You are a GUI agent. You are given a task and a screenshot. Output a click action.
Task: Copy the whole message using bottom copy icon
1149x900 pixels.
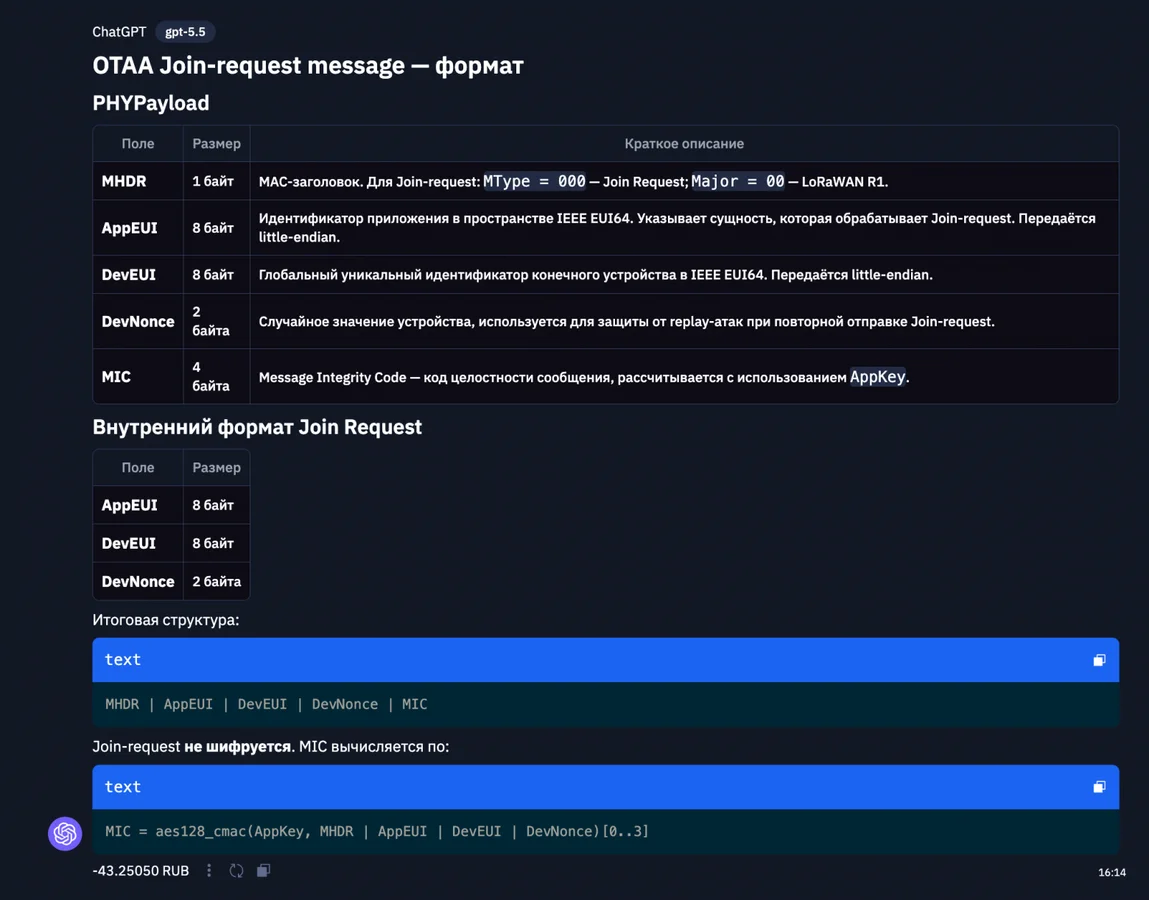[x=264, y=871]
